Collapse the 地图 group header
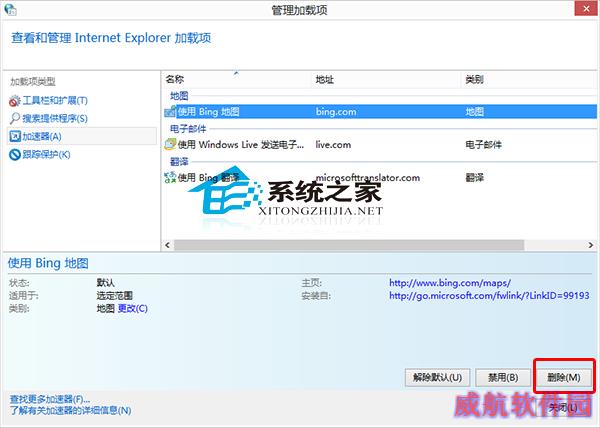 click(x=179, y=96)
